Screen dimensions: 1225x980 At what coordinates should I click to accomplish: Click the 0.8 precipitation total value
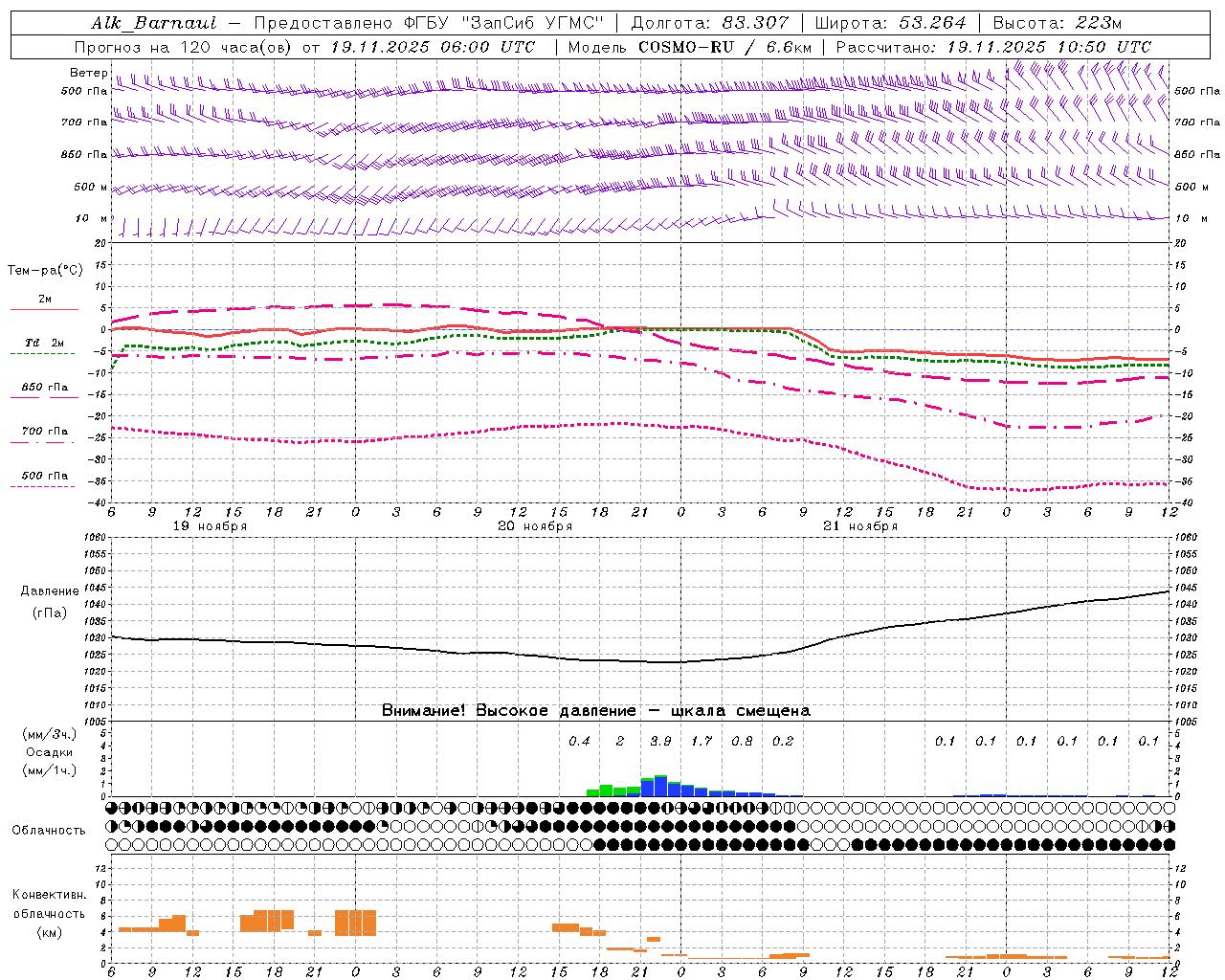[x=742, y=742]
